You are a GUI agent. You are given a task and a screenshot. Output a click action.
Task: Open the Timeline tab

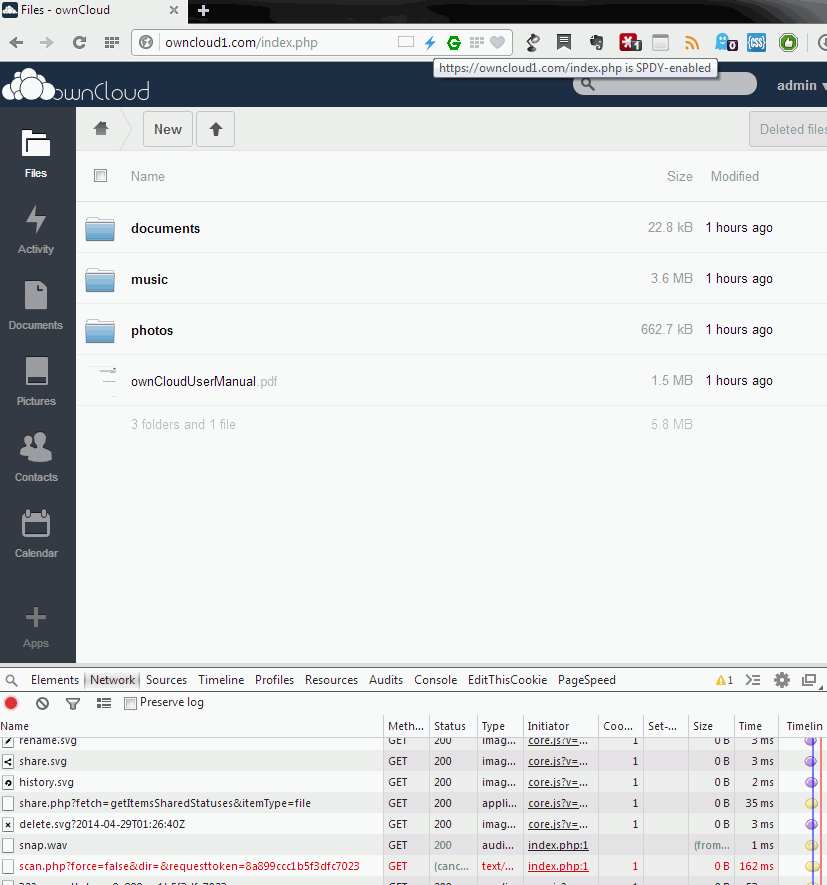(x=221, y=680)
